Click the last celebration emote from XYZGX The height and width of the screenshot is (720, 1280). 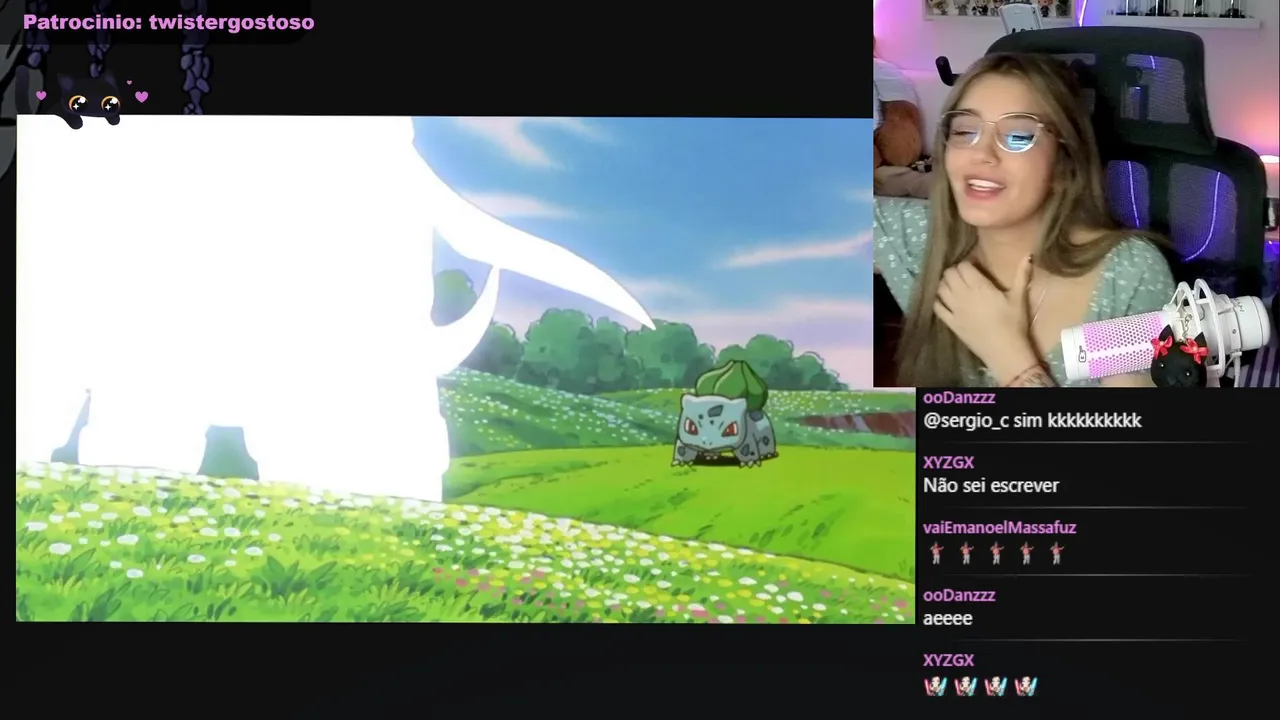pos(1025,686)
